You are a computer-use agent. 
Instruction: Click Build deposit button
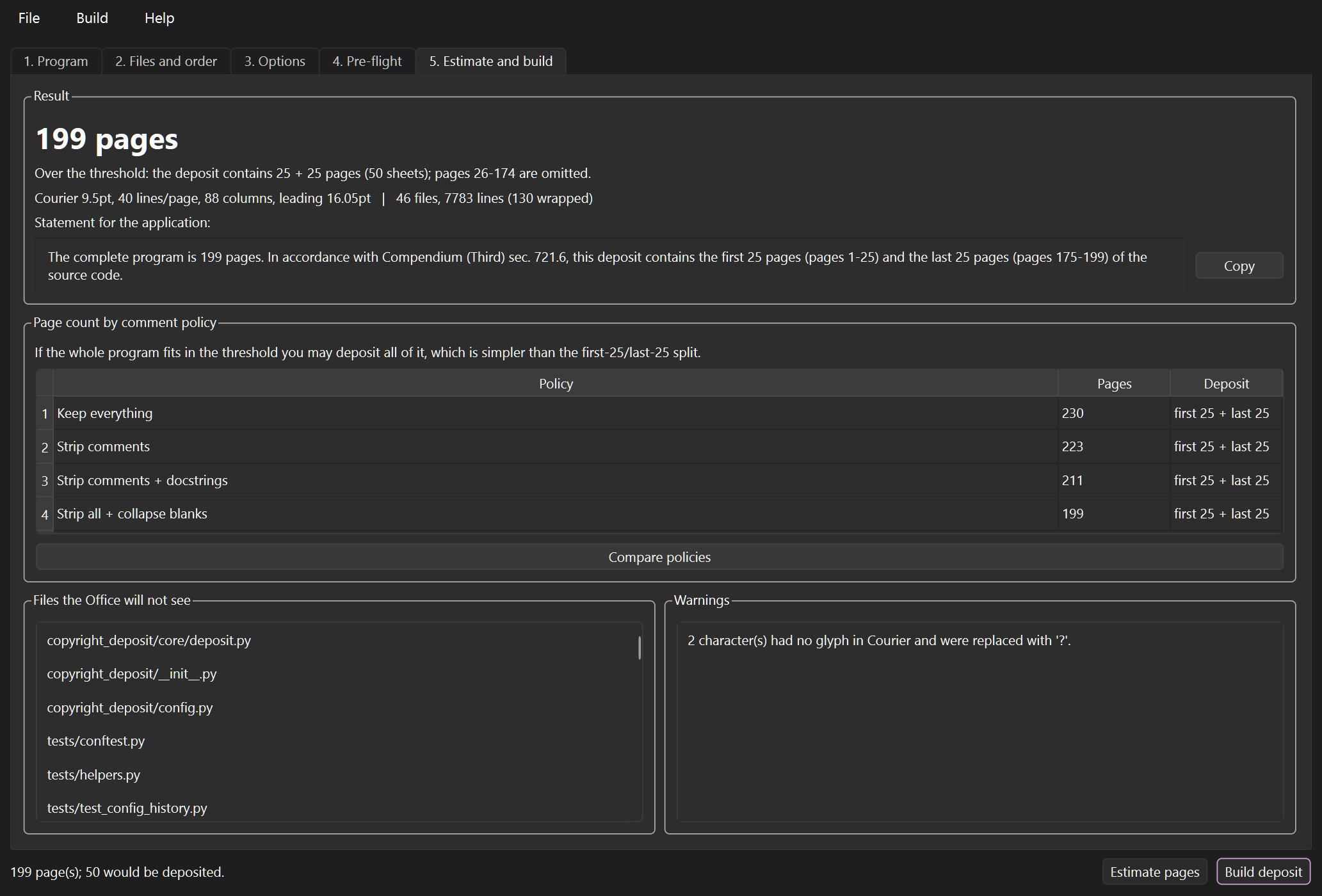(x=1263, y=872)
